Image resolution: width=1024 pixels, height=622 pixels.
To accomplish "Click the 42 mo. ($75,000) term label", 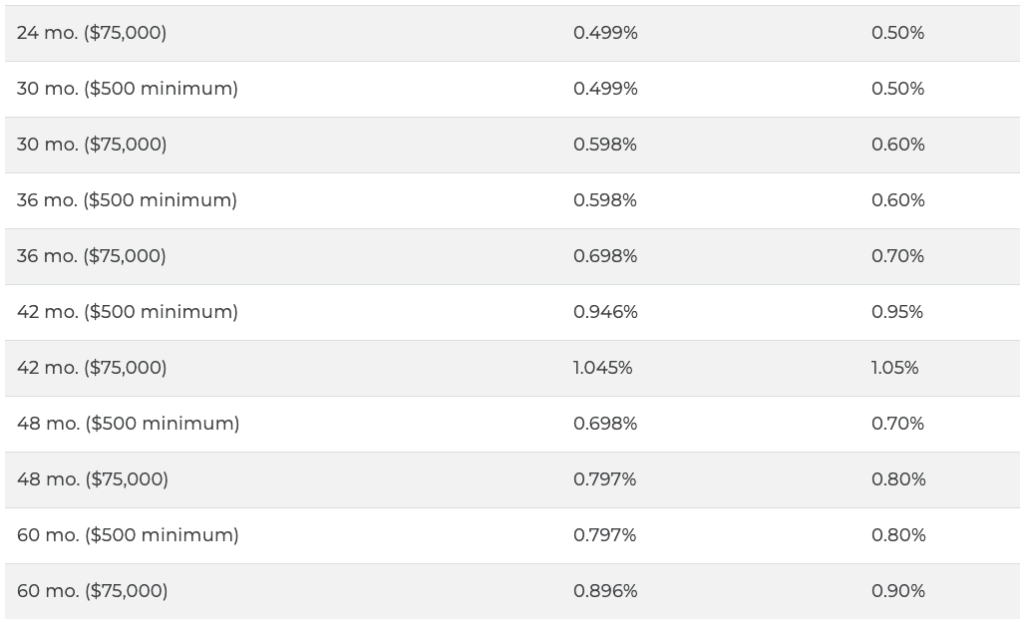I will 91,367.
